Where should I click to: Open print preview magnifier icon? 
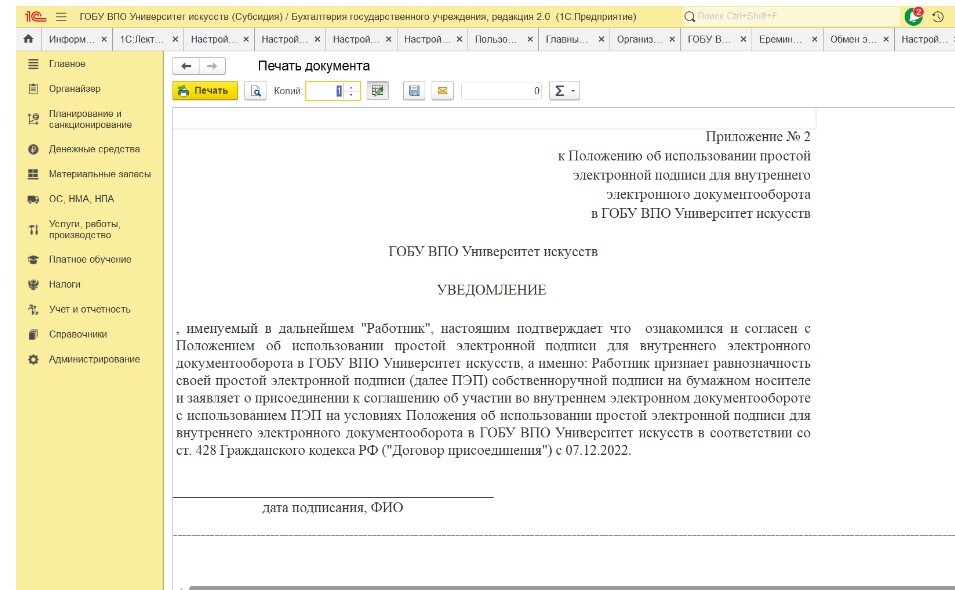(256, 91)
